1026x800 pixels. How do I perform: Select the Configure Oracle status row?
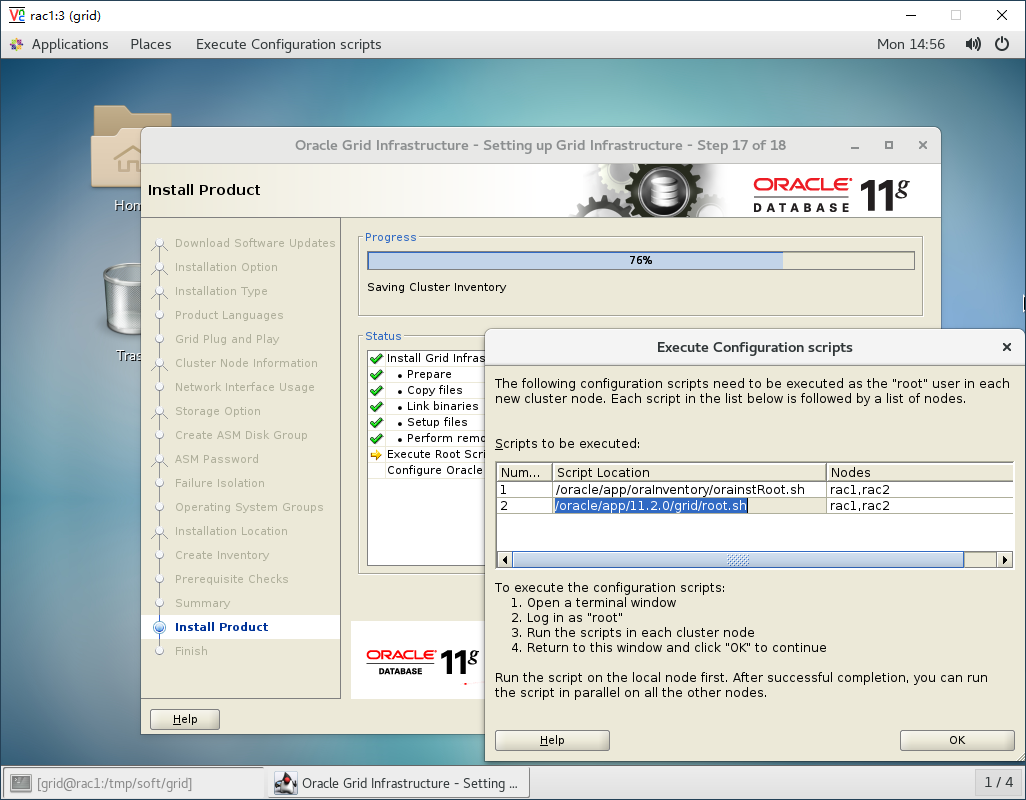[x=427, y=470]
